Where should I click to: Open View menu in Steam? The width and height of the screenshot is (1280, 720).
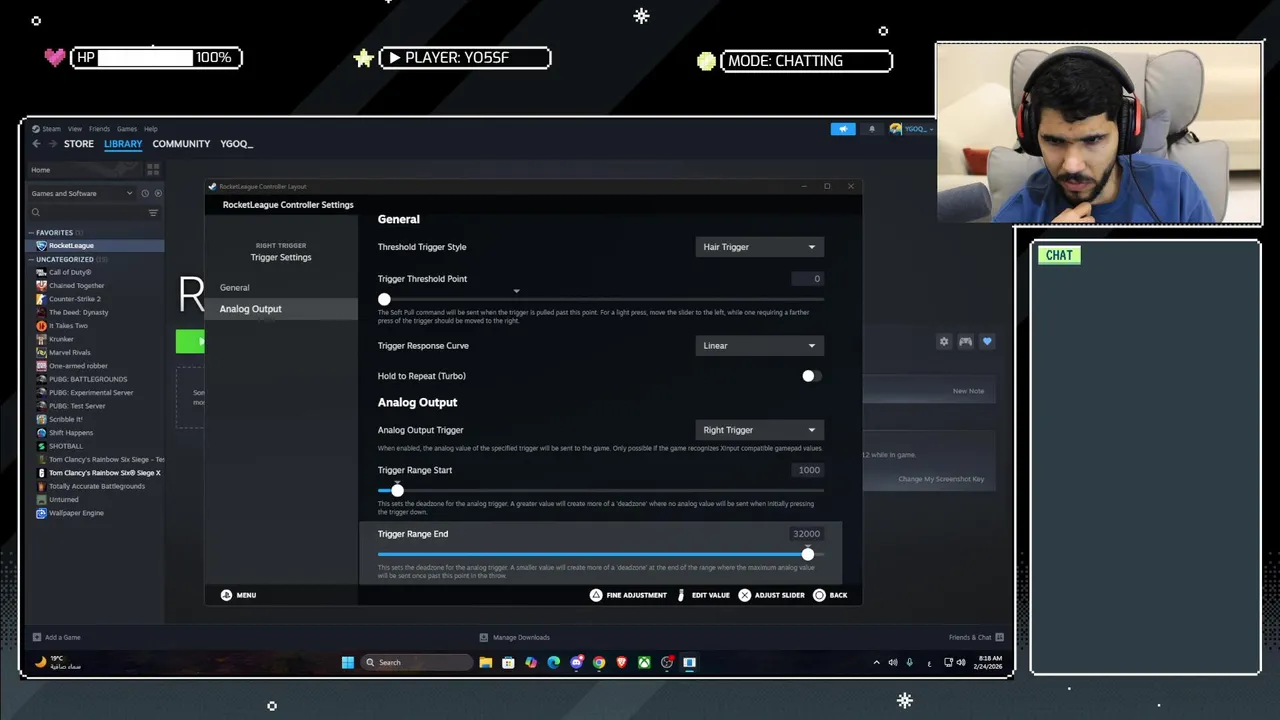[x=75, y=129]
